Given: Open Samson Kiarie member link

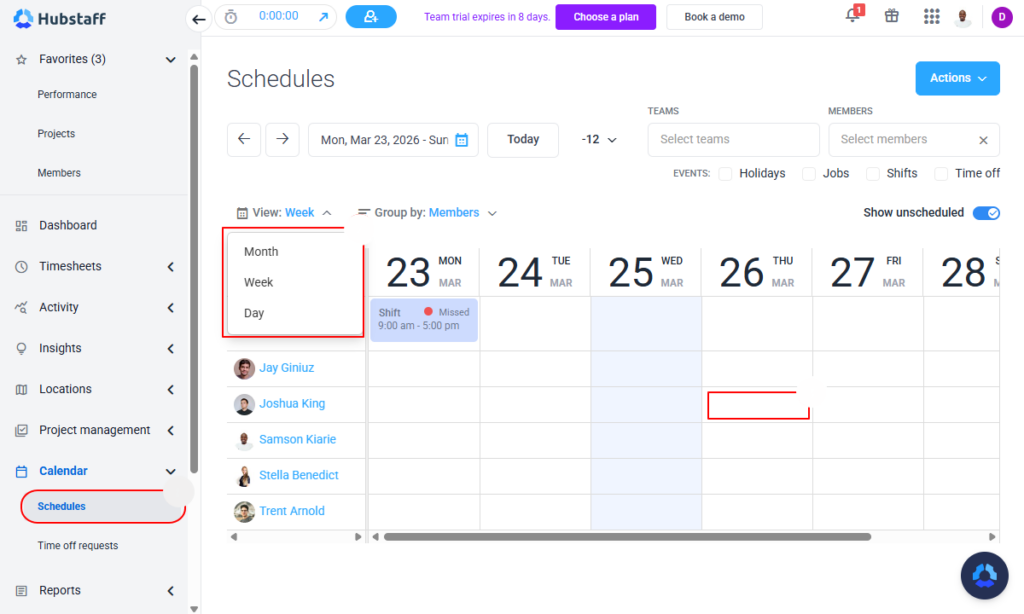Looking at the screenshot, I should [x=298, y=440].
